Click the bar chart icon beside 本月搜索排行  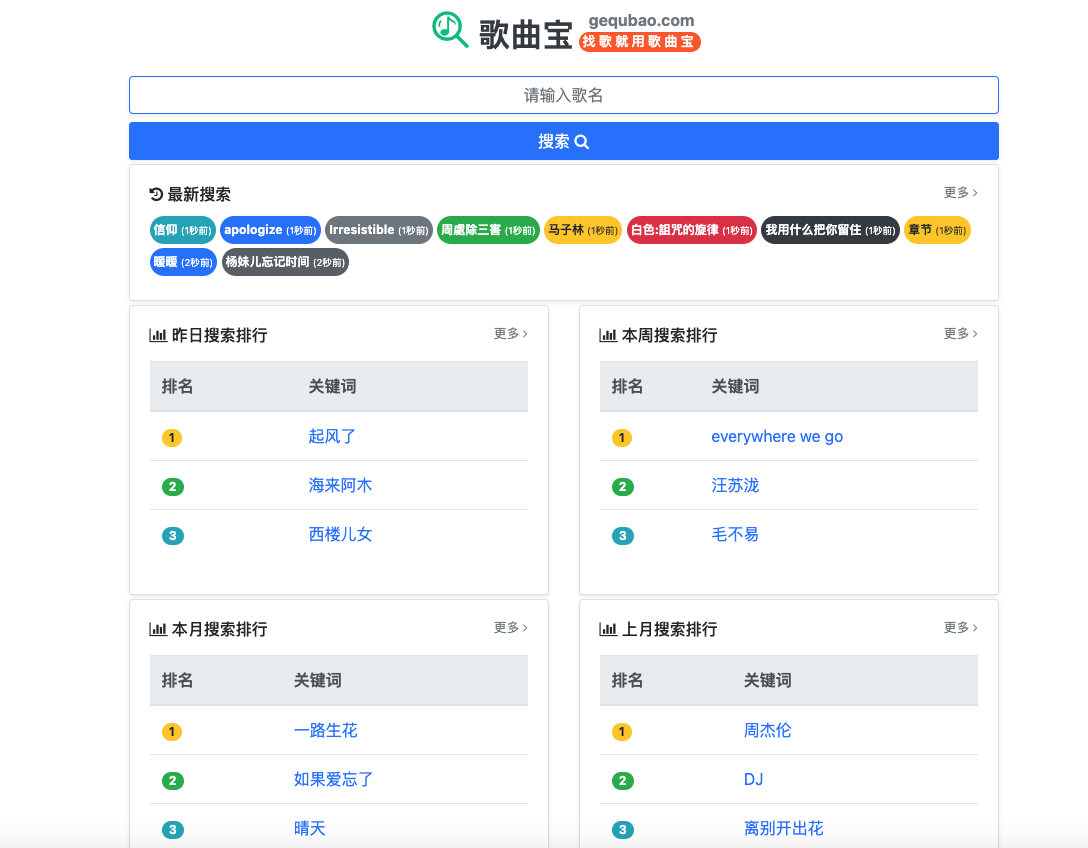(x=158, y=629)
